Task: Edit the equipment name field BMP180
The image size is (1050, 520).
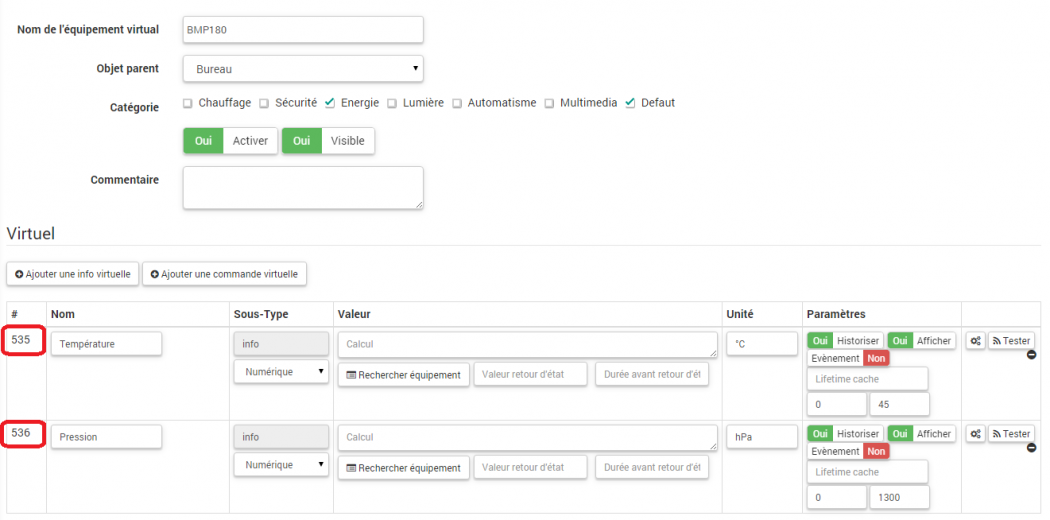Action: [x=303, y=29]
